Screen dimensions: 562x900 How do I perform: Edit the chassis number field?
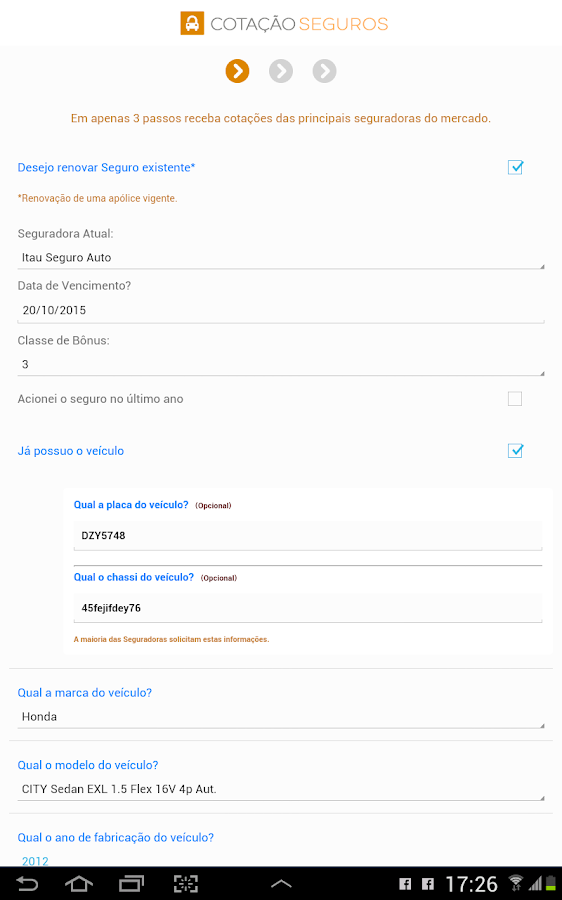(308, 608)
